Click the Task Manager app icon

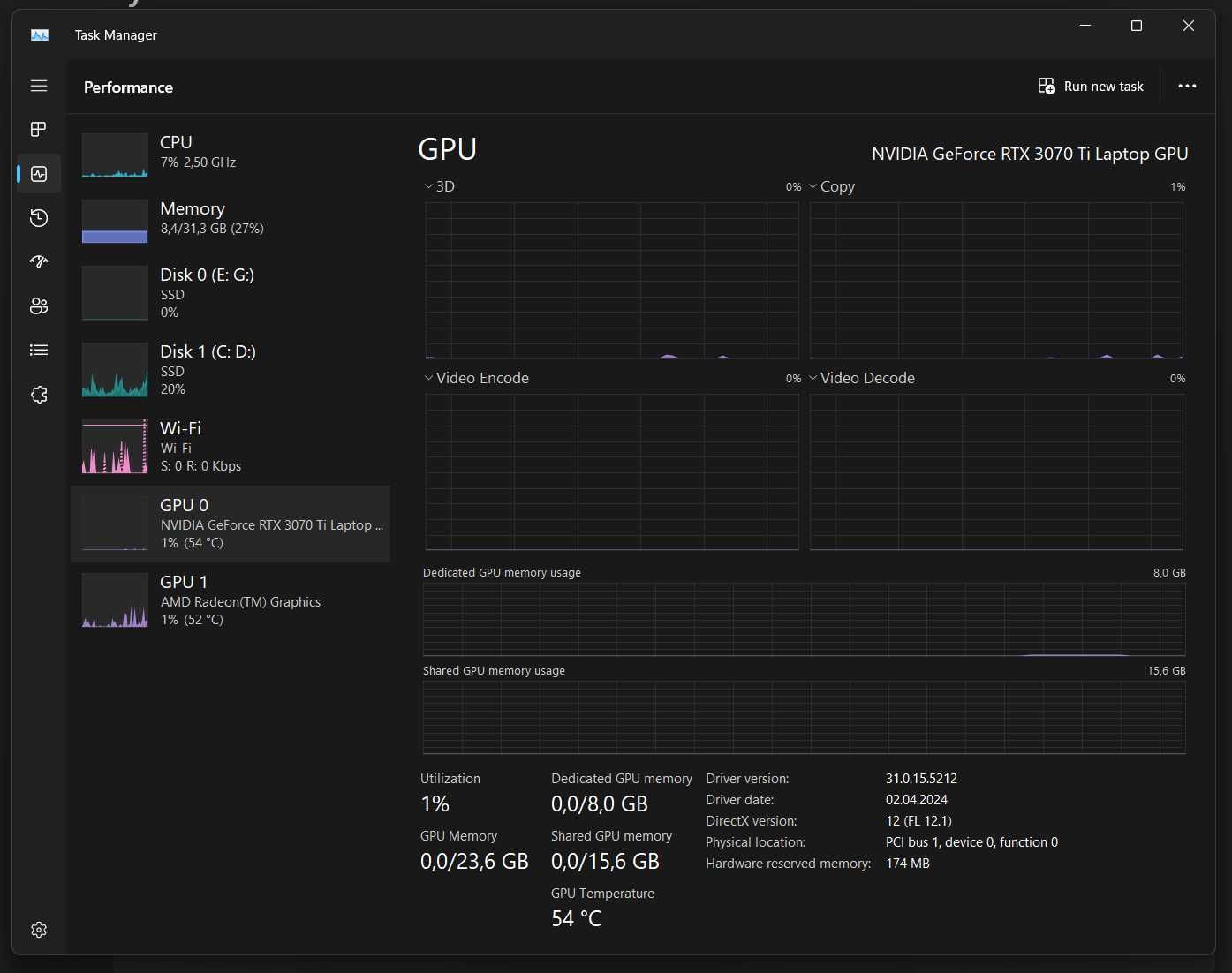(40, 35)
